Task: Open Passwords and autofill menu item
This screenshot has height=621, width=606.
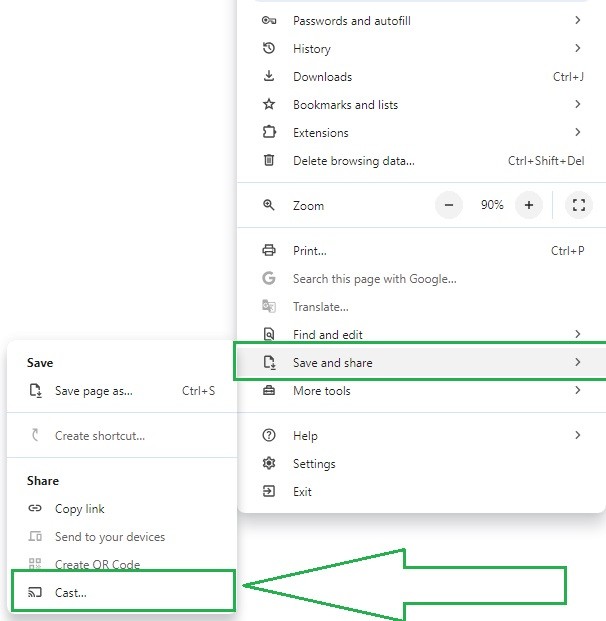Action: (421, 20)
